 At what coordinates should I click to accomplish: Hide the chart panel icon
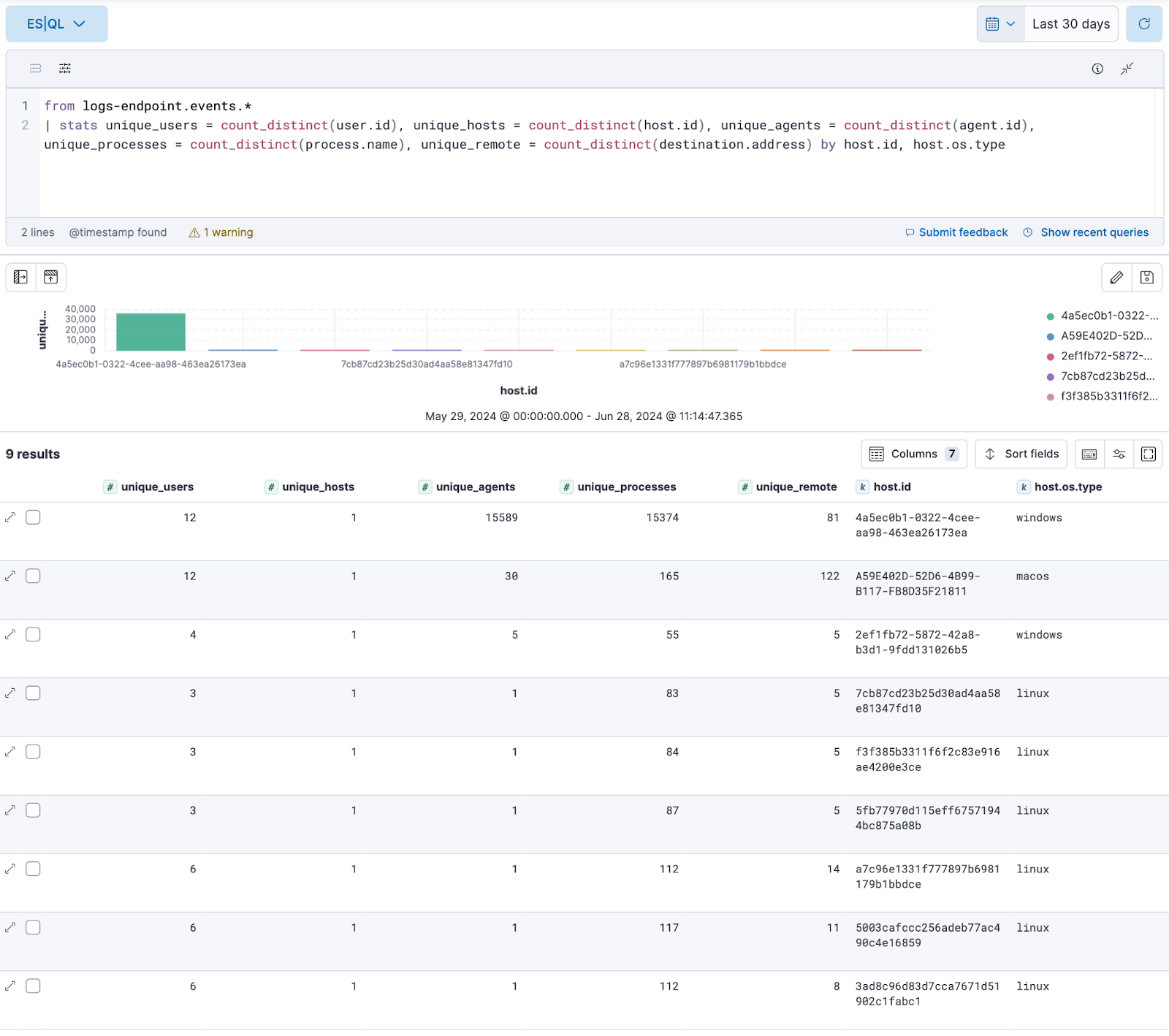(51, 277)
